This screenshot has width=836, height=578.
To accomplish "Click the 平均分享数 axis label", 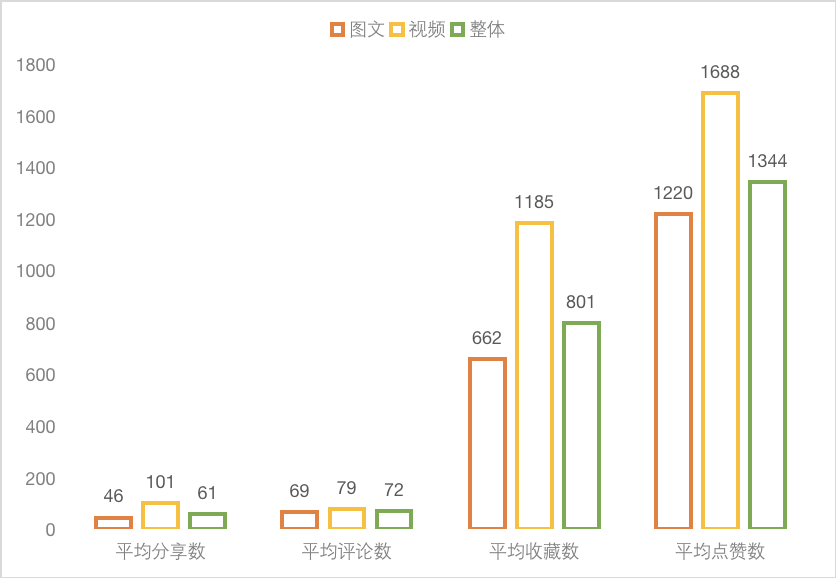I will pos(160,551).
